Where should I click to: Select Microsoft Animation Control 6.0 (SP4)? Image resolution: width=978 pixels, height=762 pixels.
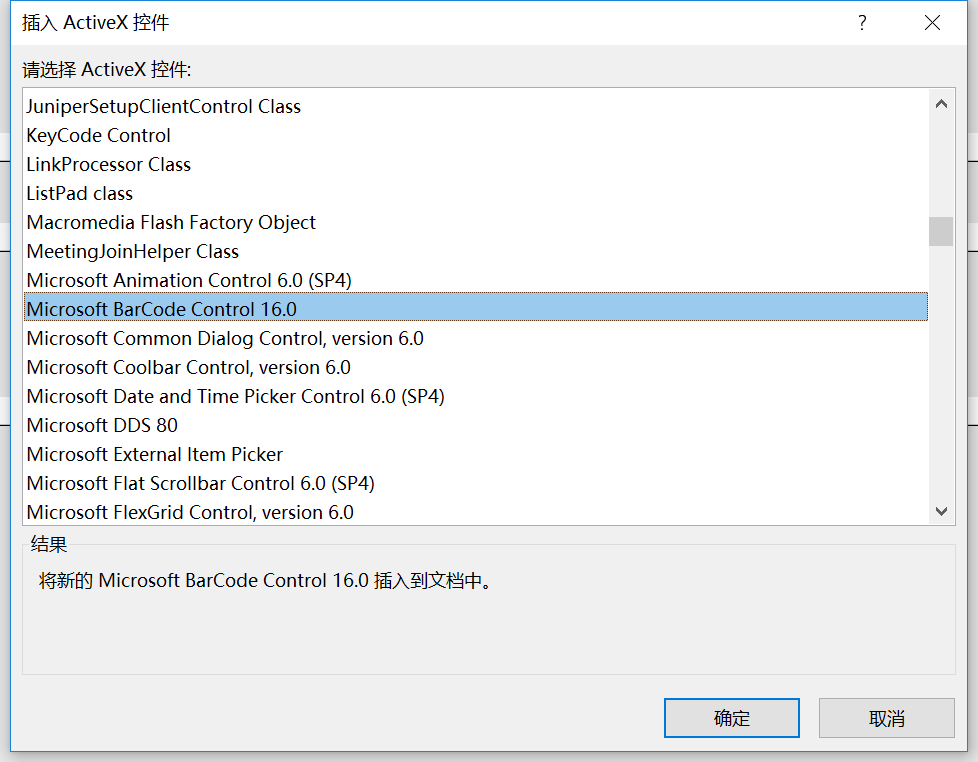point(476,281)
